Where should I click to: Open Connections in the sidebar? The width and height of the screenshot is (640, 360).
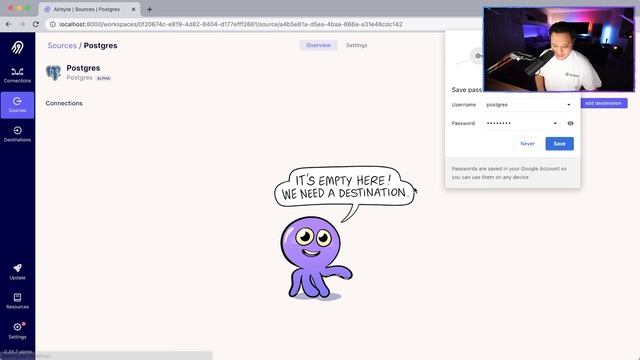coord(17,75)
